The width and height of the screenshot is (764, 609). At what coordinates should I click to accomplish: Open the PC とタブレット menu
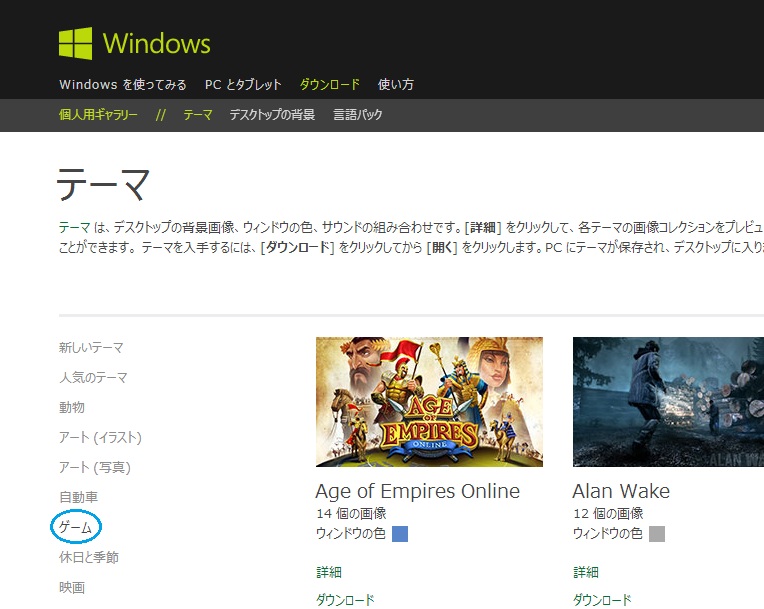(243, 85)
